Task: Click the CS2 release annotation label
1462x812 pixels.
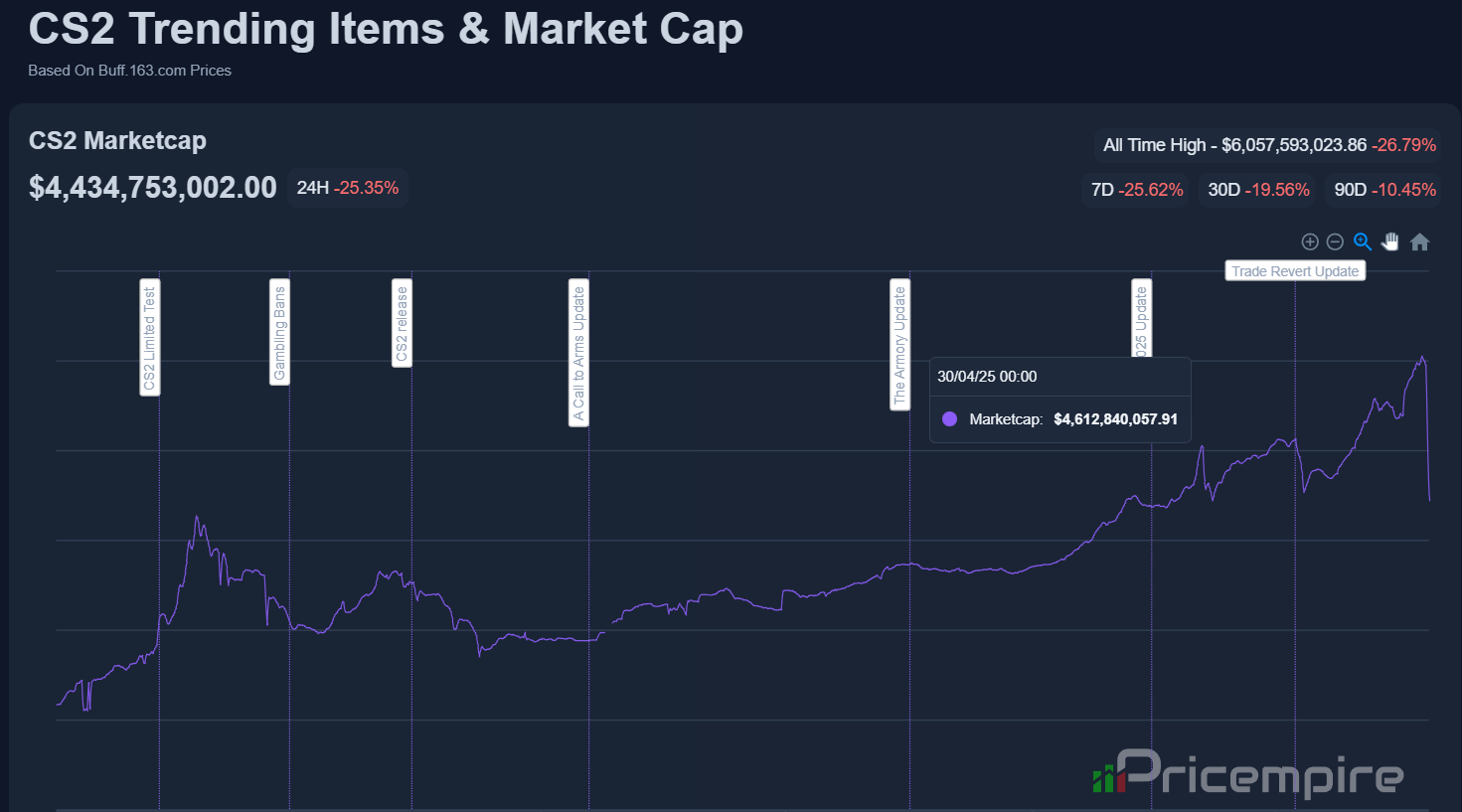Action: point(402,324)
